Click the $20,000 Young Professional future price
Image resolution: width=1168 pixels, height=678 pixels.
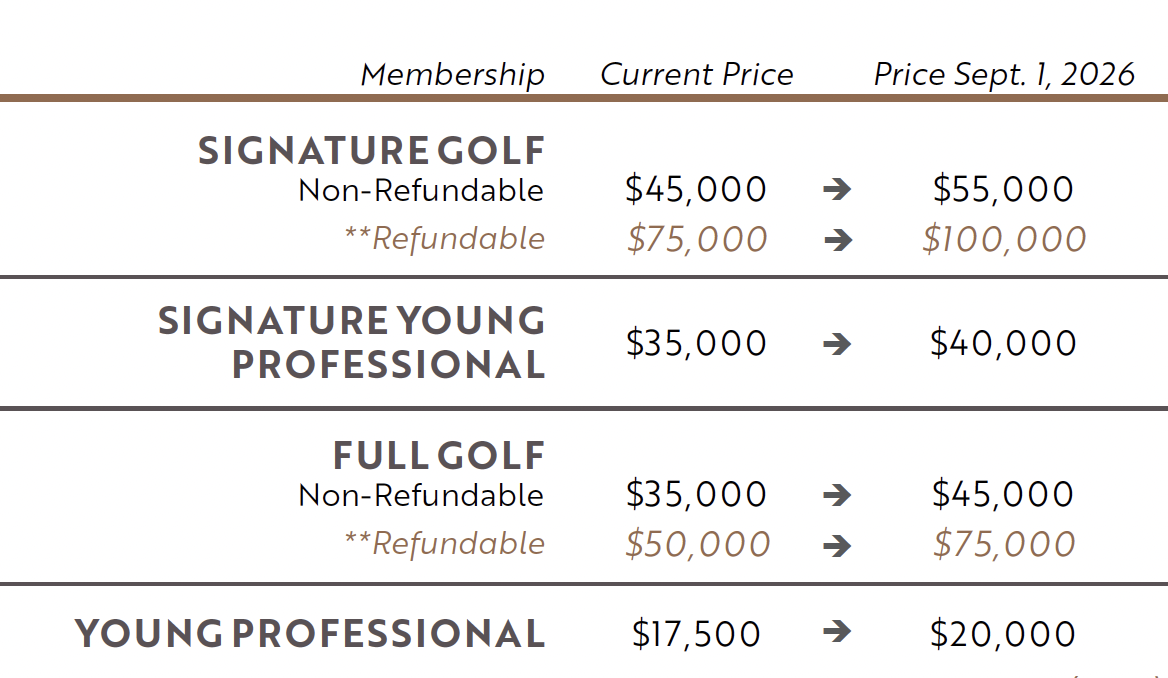(x=1003, y=634)
